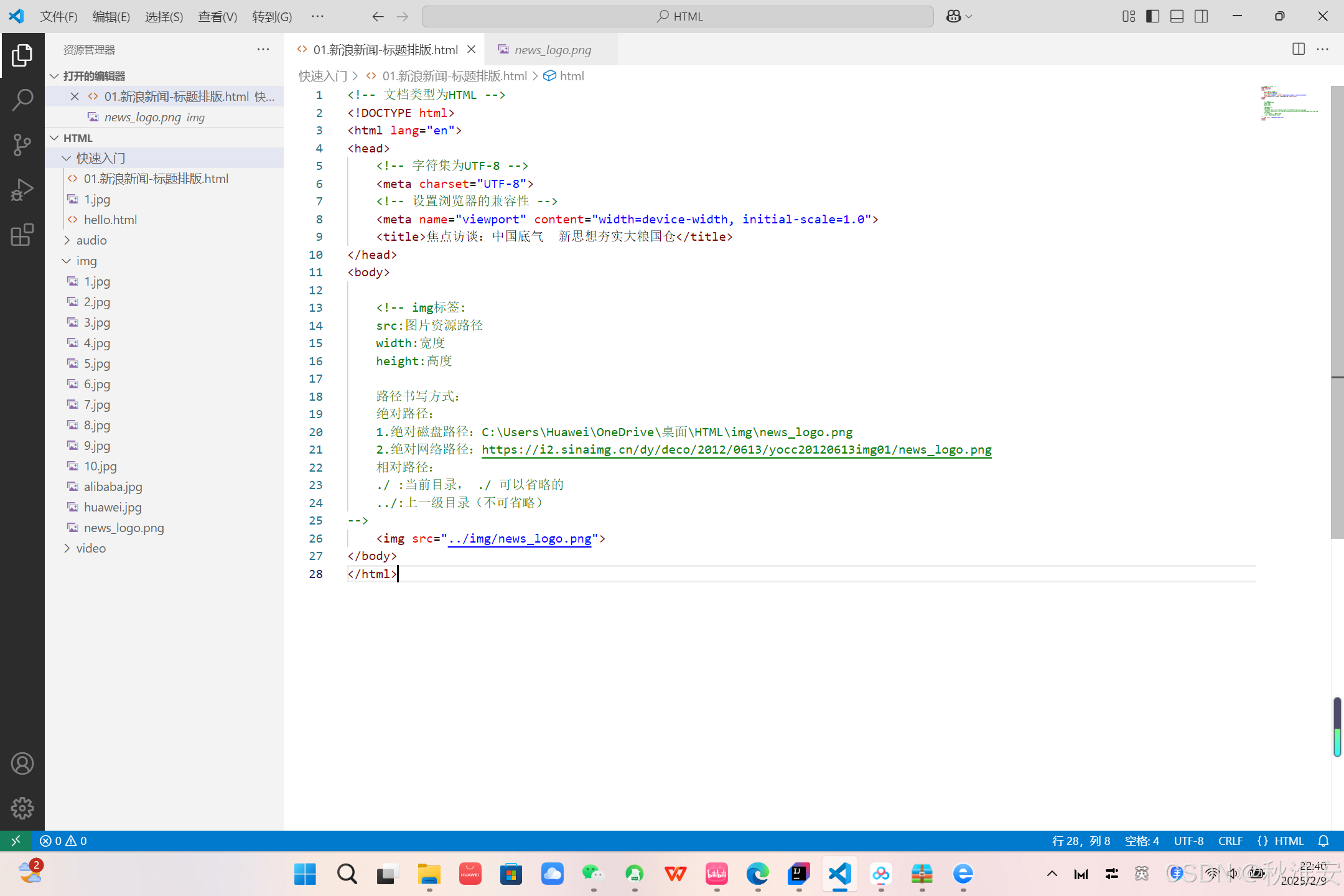Toggle primary side bar visibility
The height and width of the screenshot is (896, 1344).
coord(1152,17)
